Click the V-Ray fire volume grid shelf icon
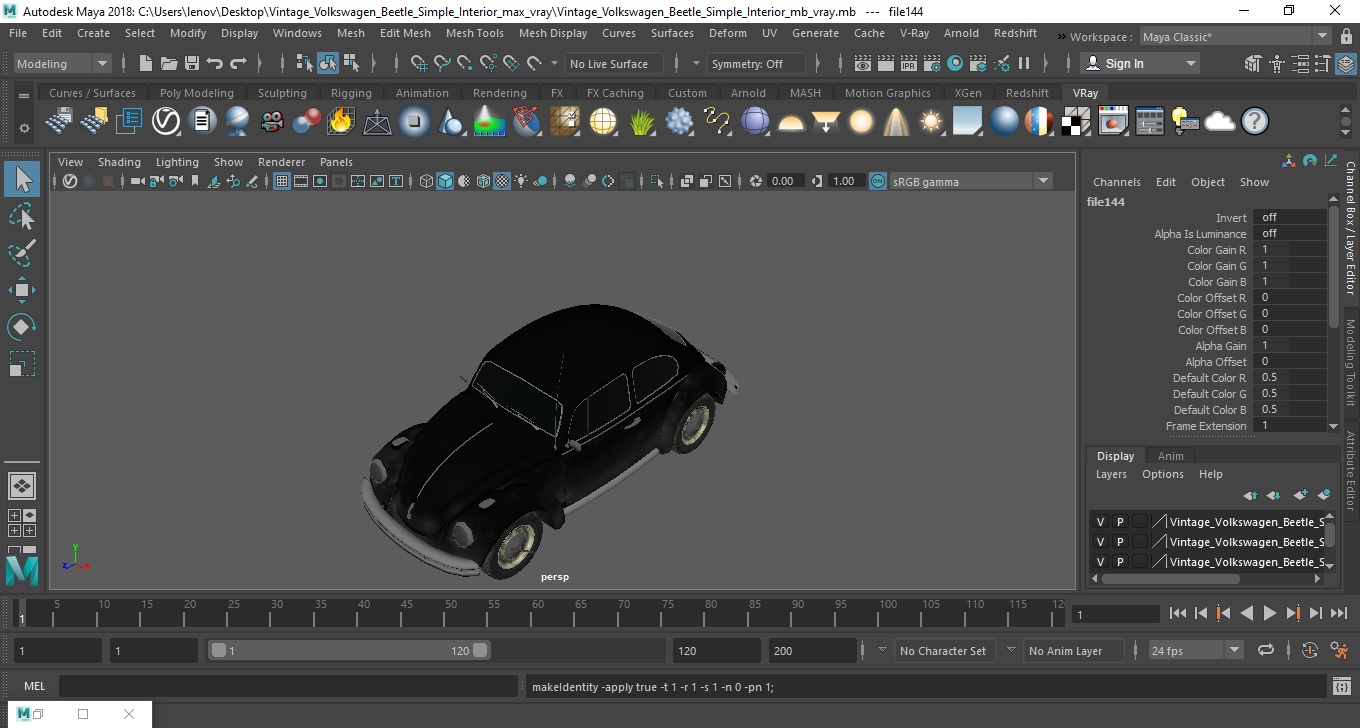The height and width of the screenshot is (728, 1360). coord(341,122)
